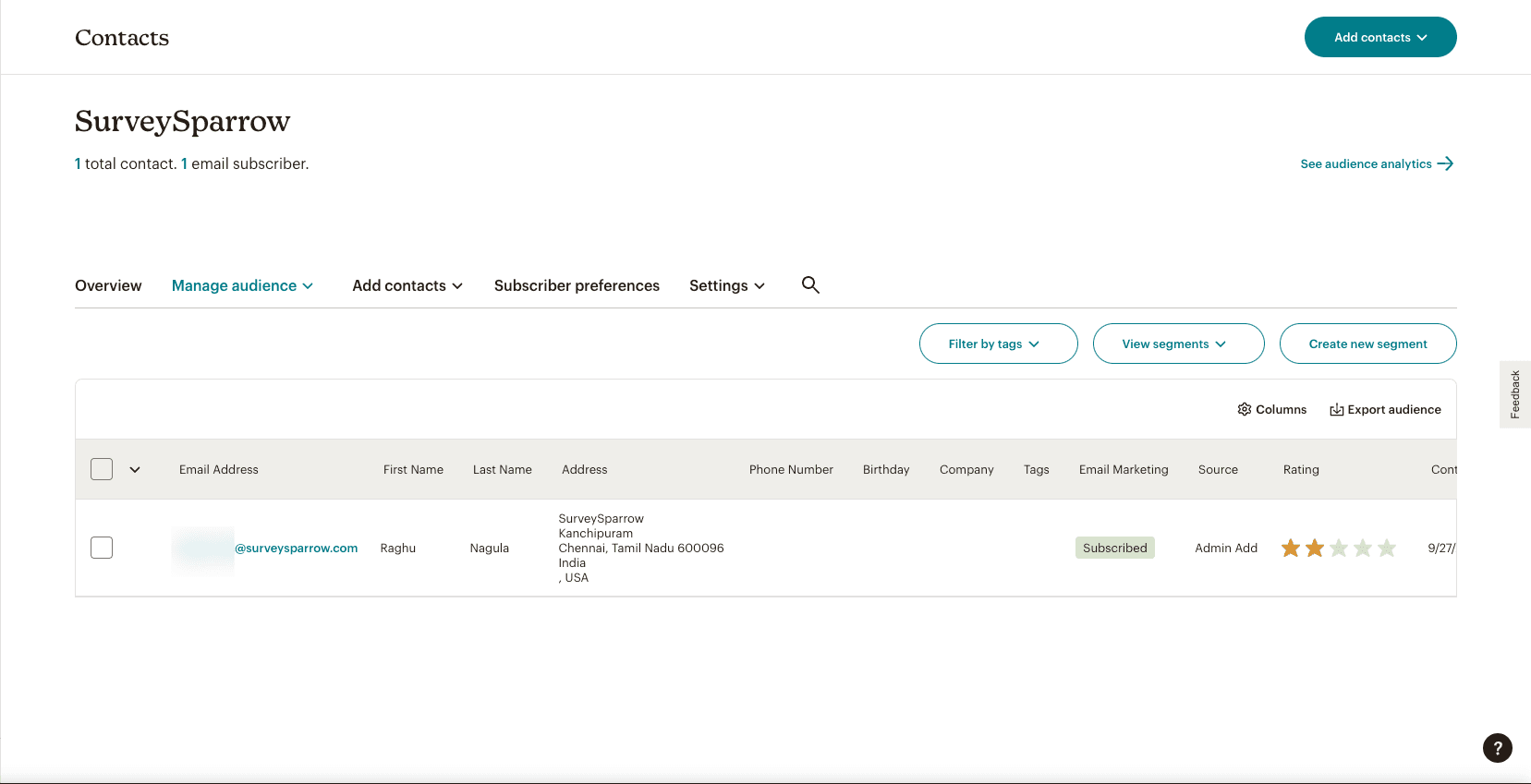Open the help question mark icon
The width and height of the screenshot is (1531, 784).
[x=1497, y=747]
